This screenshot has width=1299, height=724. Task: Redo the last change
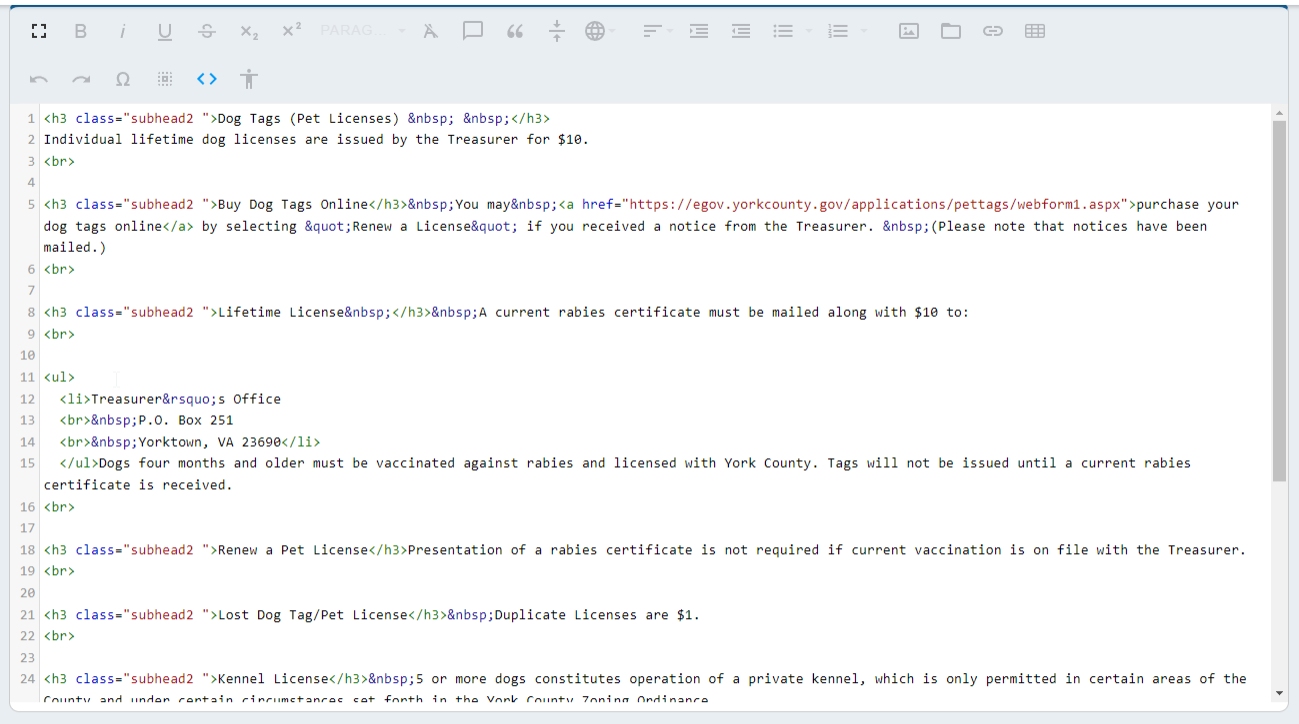click(x=81, y=79)
